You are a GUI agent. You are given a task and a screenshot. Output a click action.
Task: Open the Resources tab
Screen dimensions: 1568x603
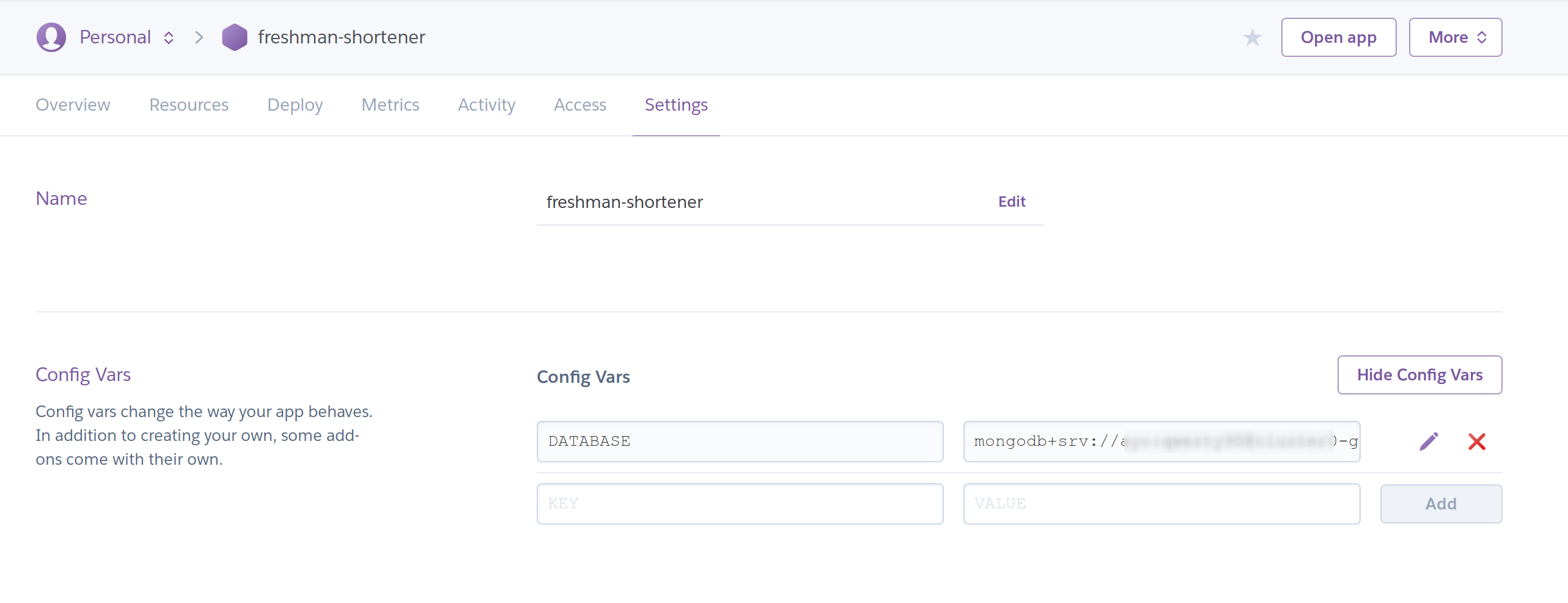(x=189, y=105)
